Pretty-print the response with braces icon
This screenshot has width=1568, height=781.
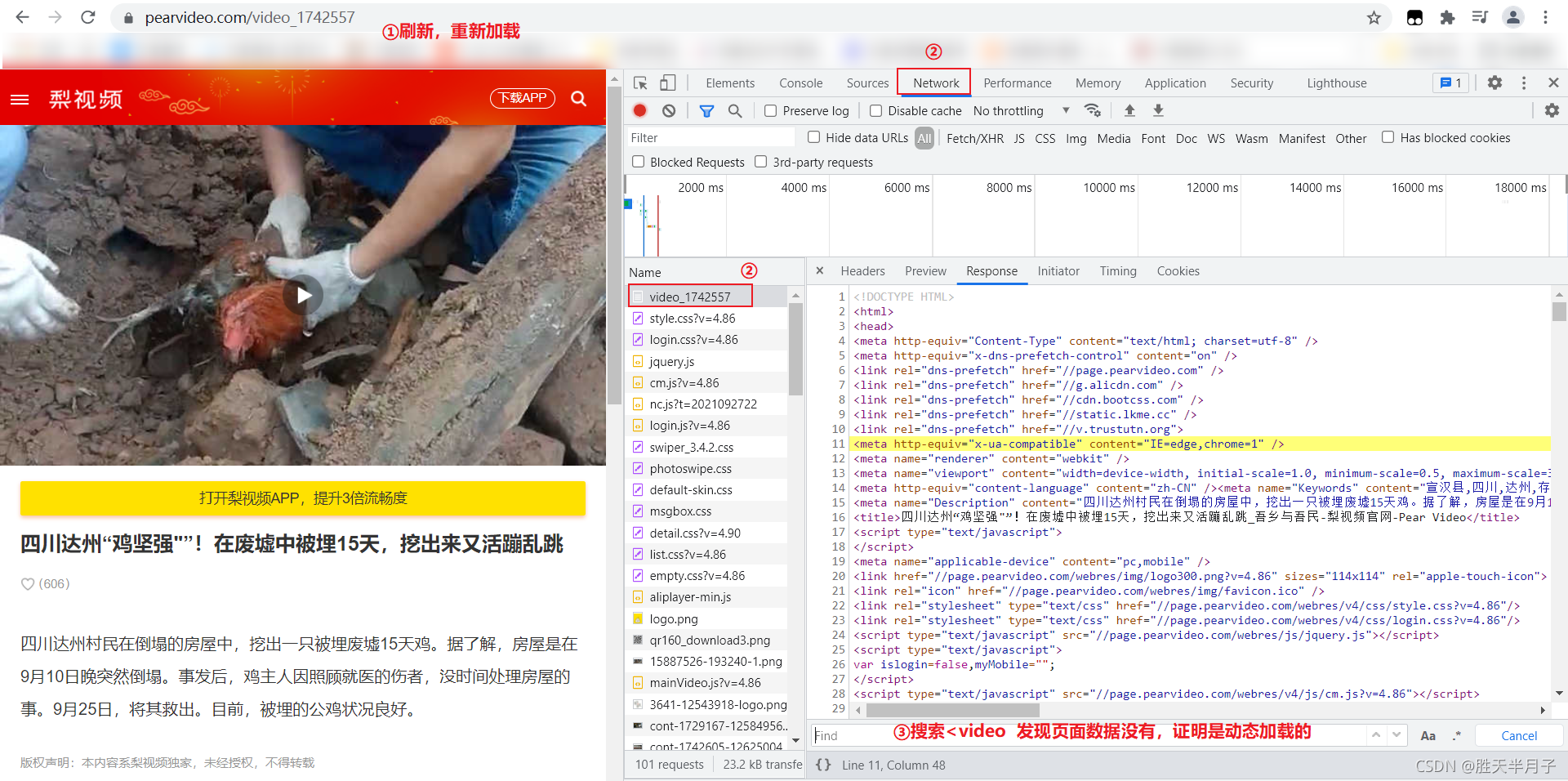[x=823, y=765]
